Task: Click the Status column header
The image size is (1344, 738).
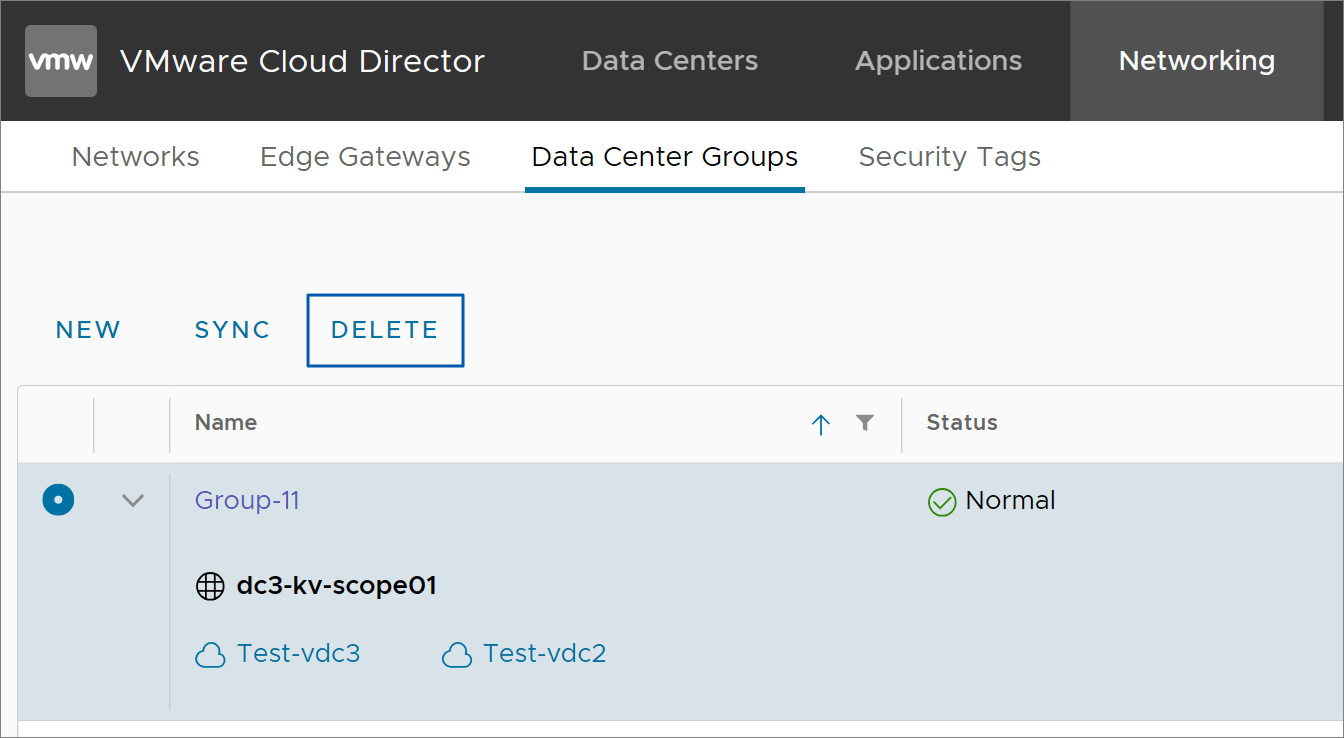Action: [962, 423]
